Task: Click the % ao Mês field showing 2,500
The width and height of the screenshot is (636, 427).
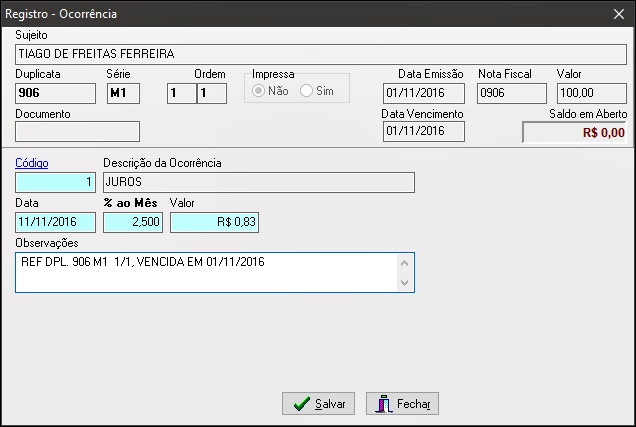Action: click(x=133, y=222)
